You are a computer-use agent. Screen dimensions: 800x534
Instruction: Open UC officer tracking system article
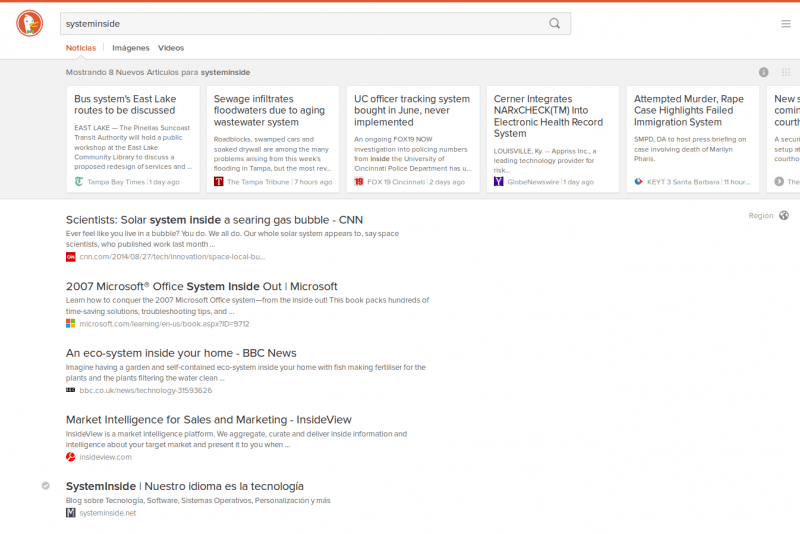[412, 111]
